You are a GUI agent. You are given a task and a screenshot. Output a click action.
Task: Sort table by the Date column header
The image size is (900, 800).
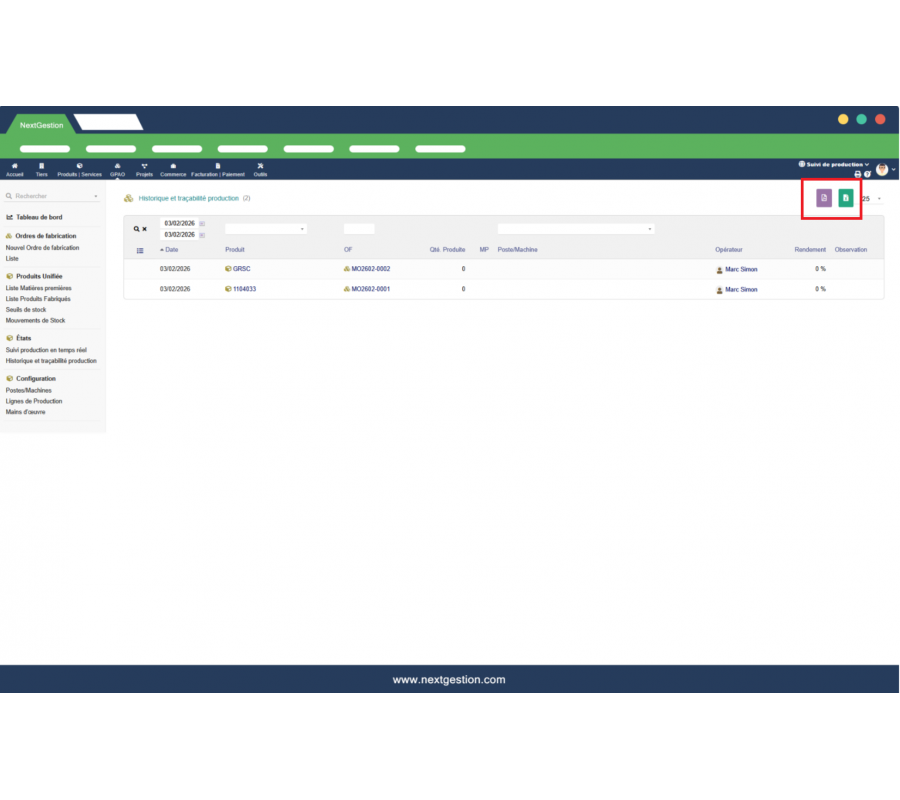click(171, 250)
